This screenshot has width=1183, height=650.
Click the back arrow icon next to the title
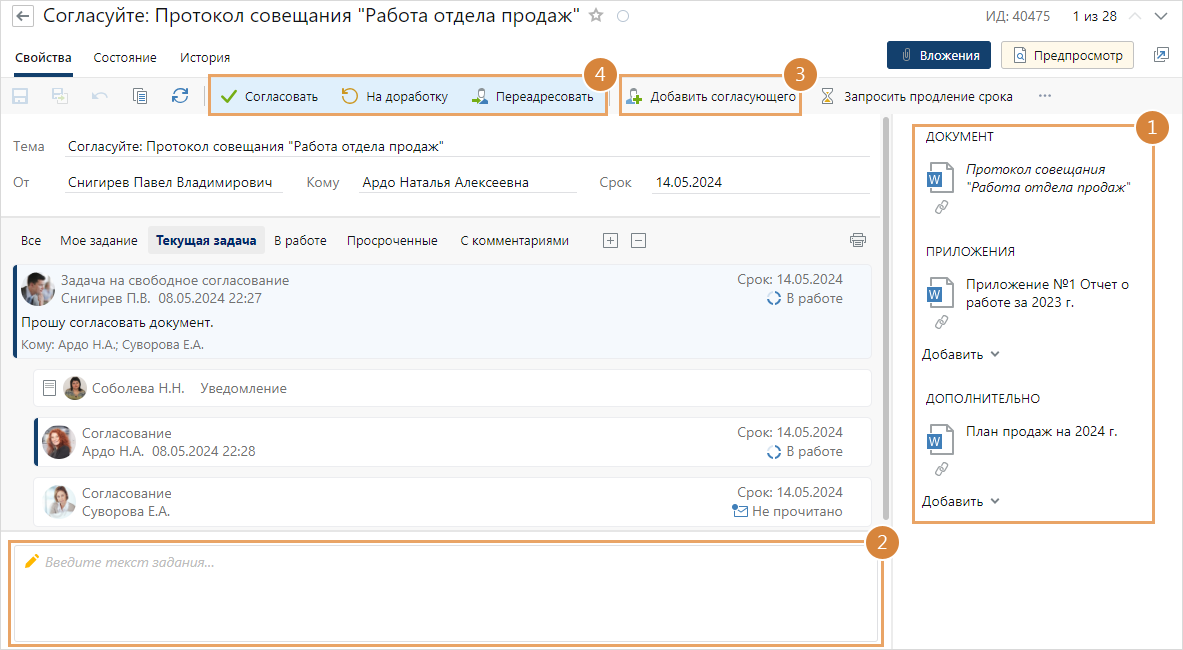[24, 16]
